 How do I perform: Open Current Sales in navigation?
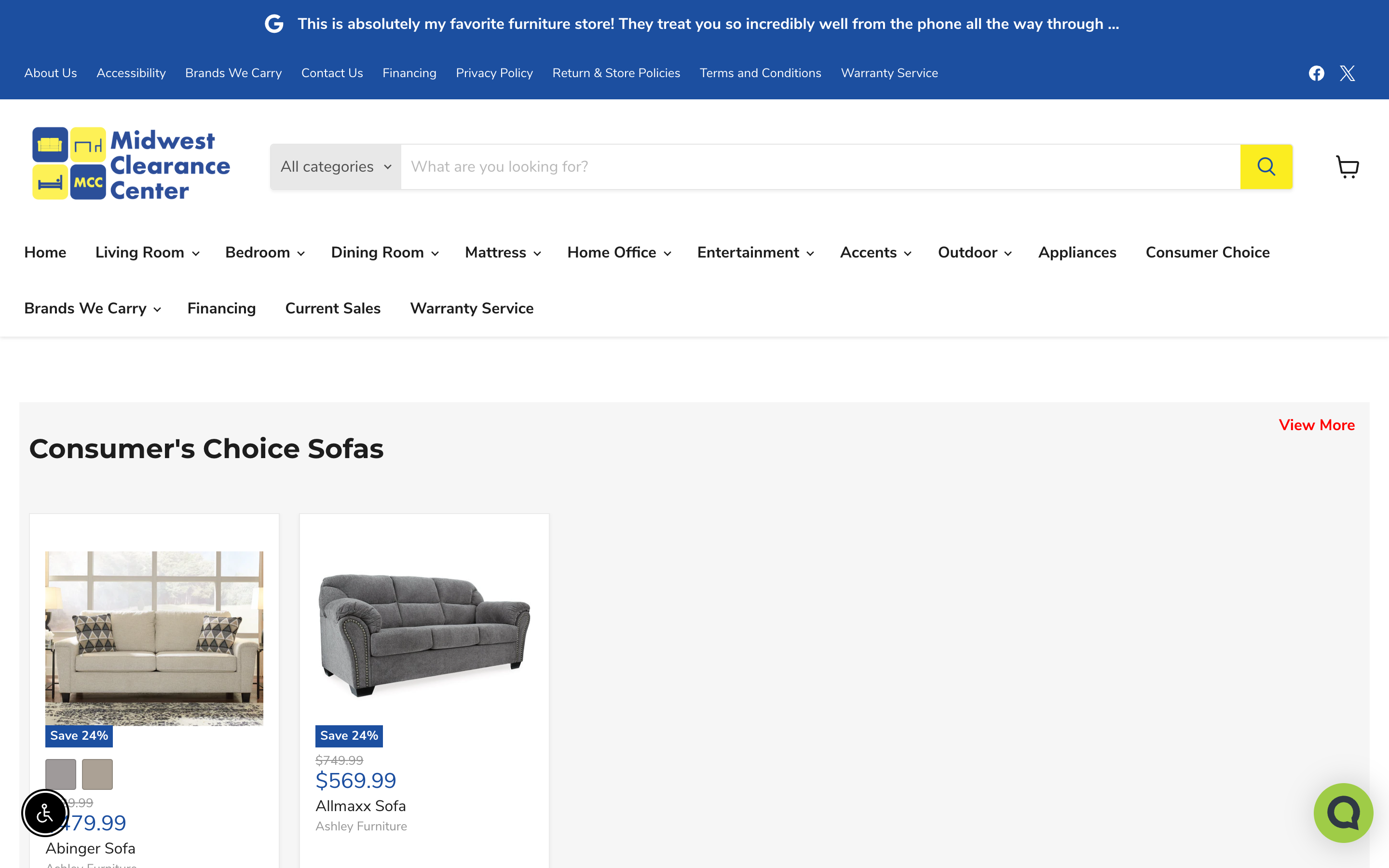[x=333, y=308]
